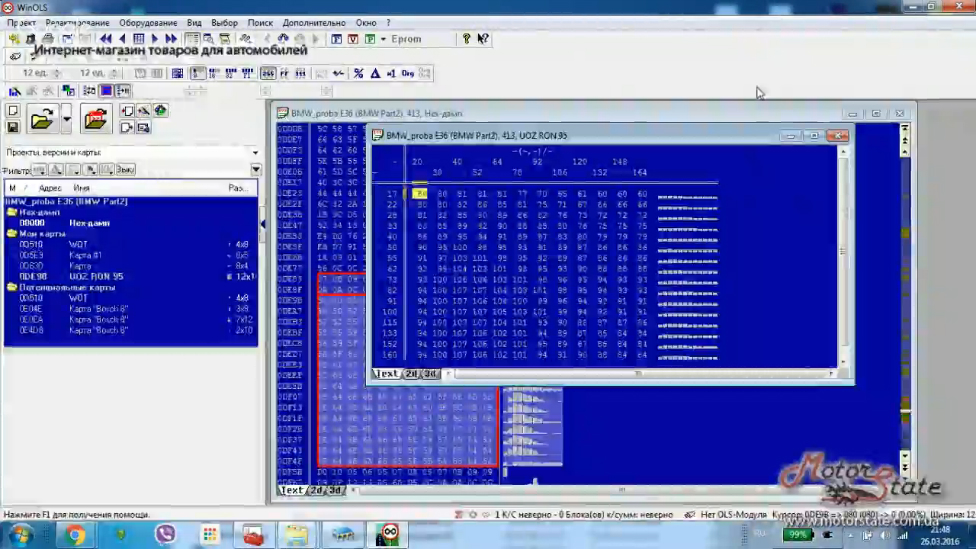This screenshot has width=976, height=549.
Task: Click the floppy disk save icon
Action: click(x=13, y=127)
